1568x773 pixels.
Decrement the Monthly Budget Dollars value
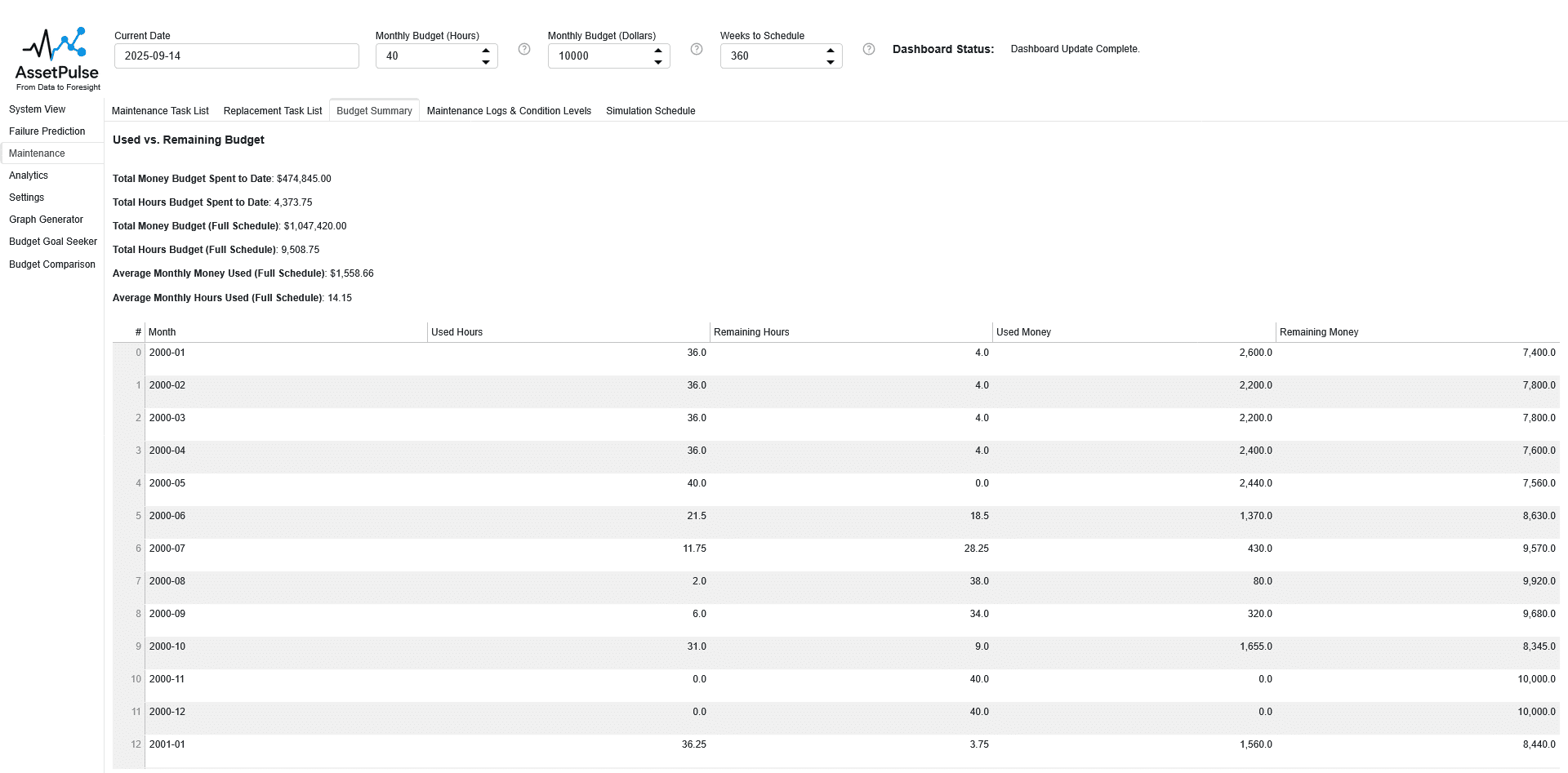658,62
